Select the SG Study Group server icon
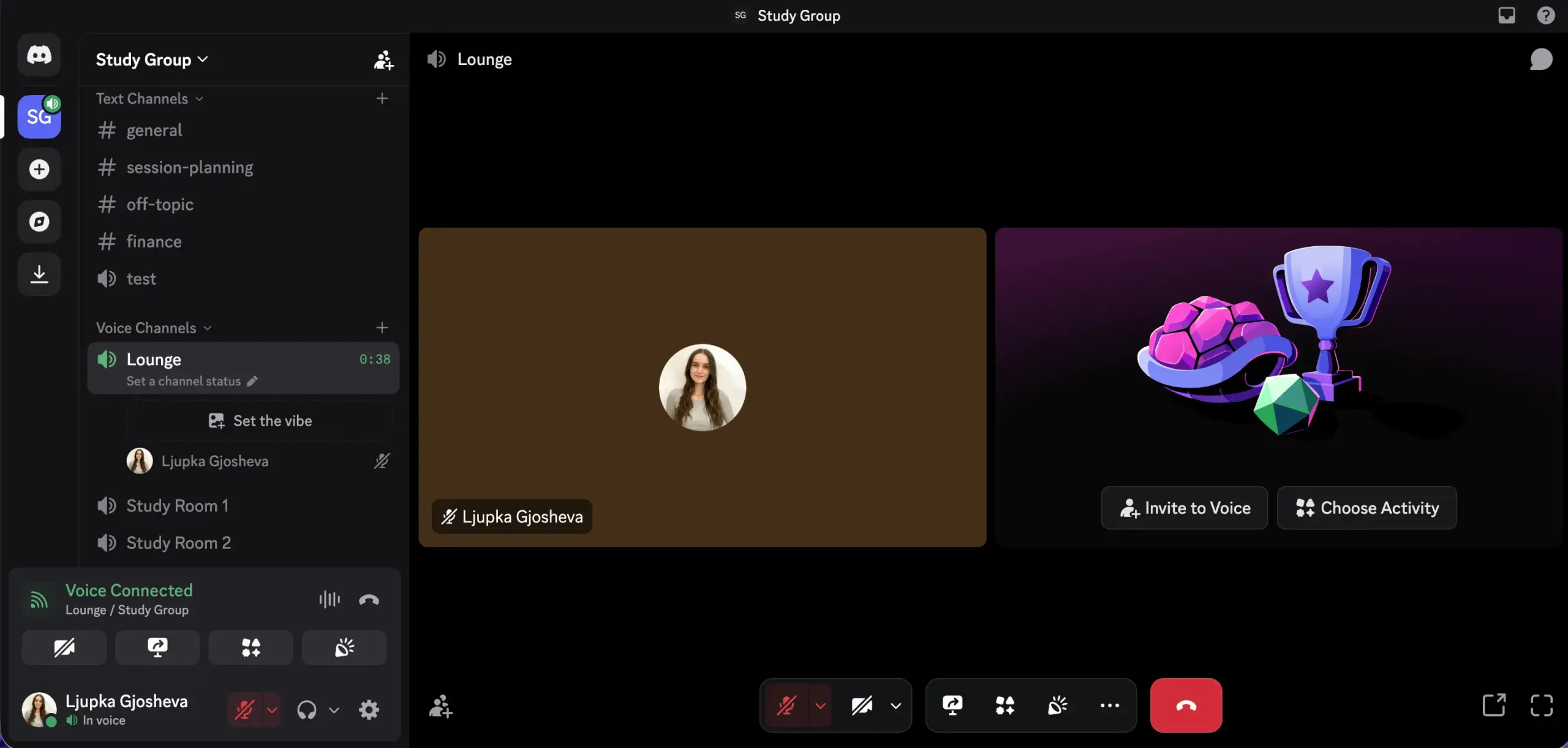The width and height of the screenshot is (1568, 748). point(39,116)
